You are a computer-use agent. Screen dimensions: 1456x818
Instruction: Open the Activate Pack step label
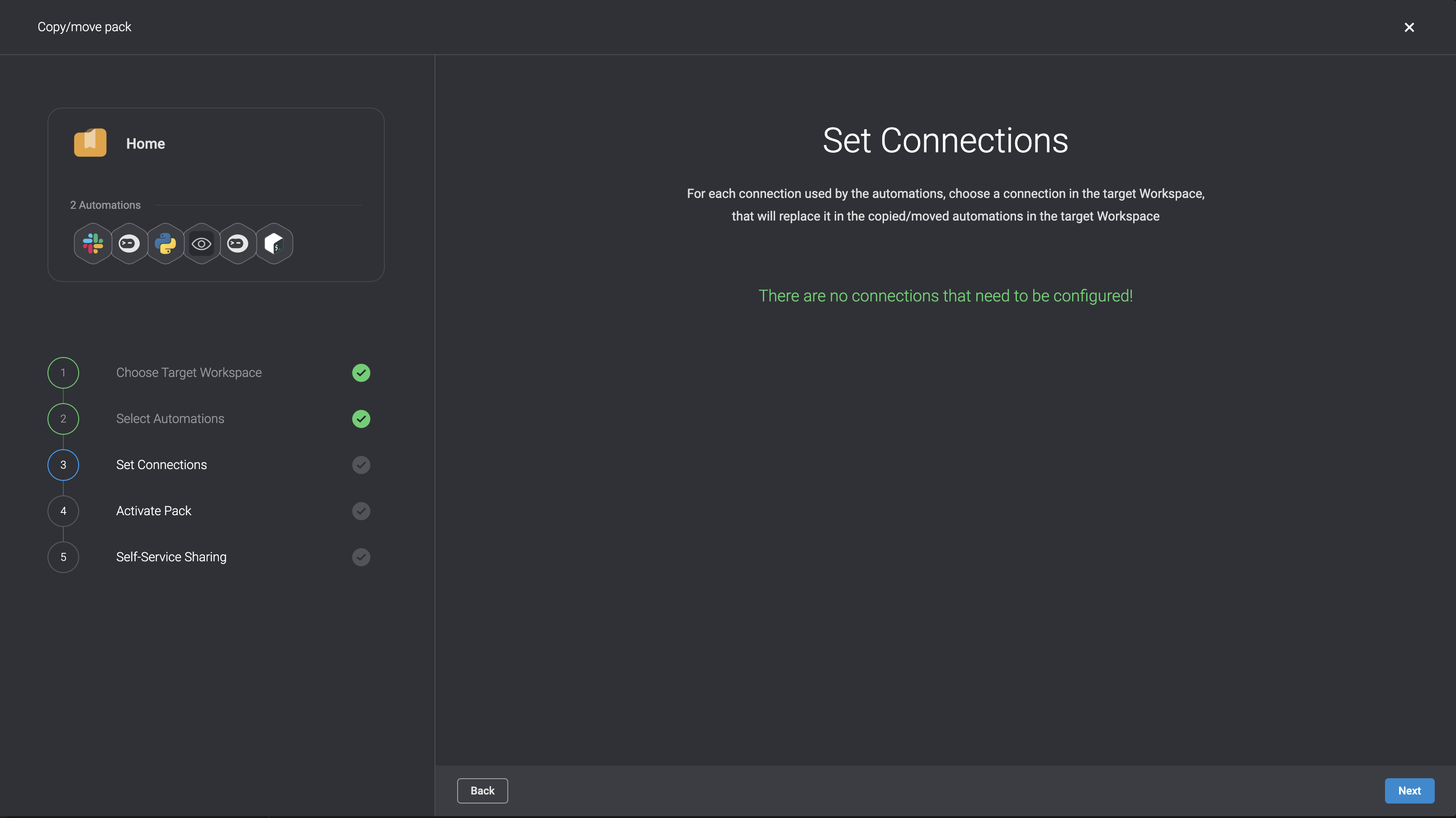point(154,511)
